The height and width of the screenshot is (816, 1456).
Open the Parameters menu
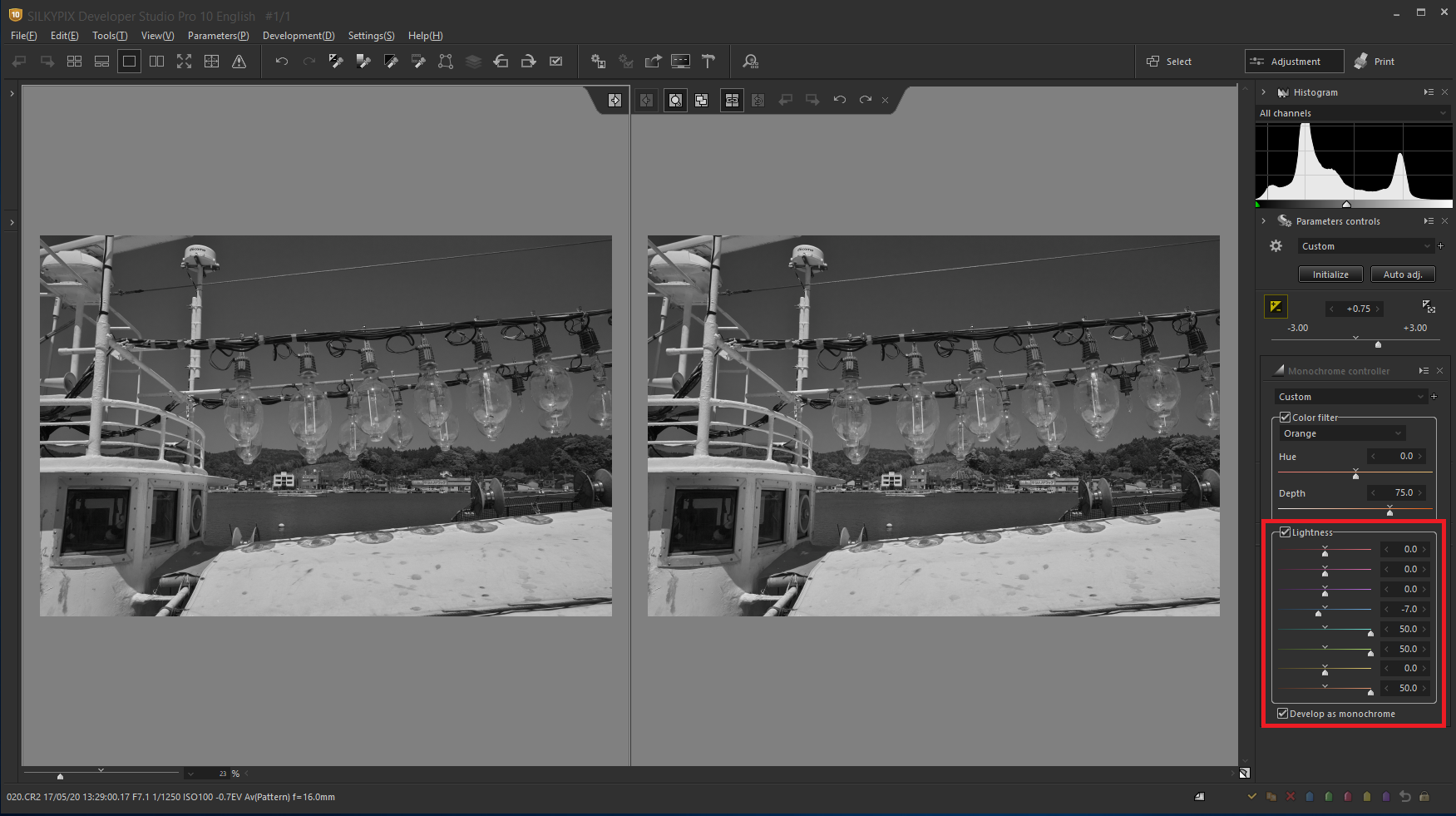pyautogui.click(x=218, y=36)
